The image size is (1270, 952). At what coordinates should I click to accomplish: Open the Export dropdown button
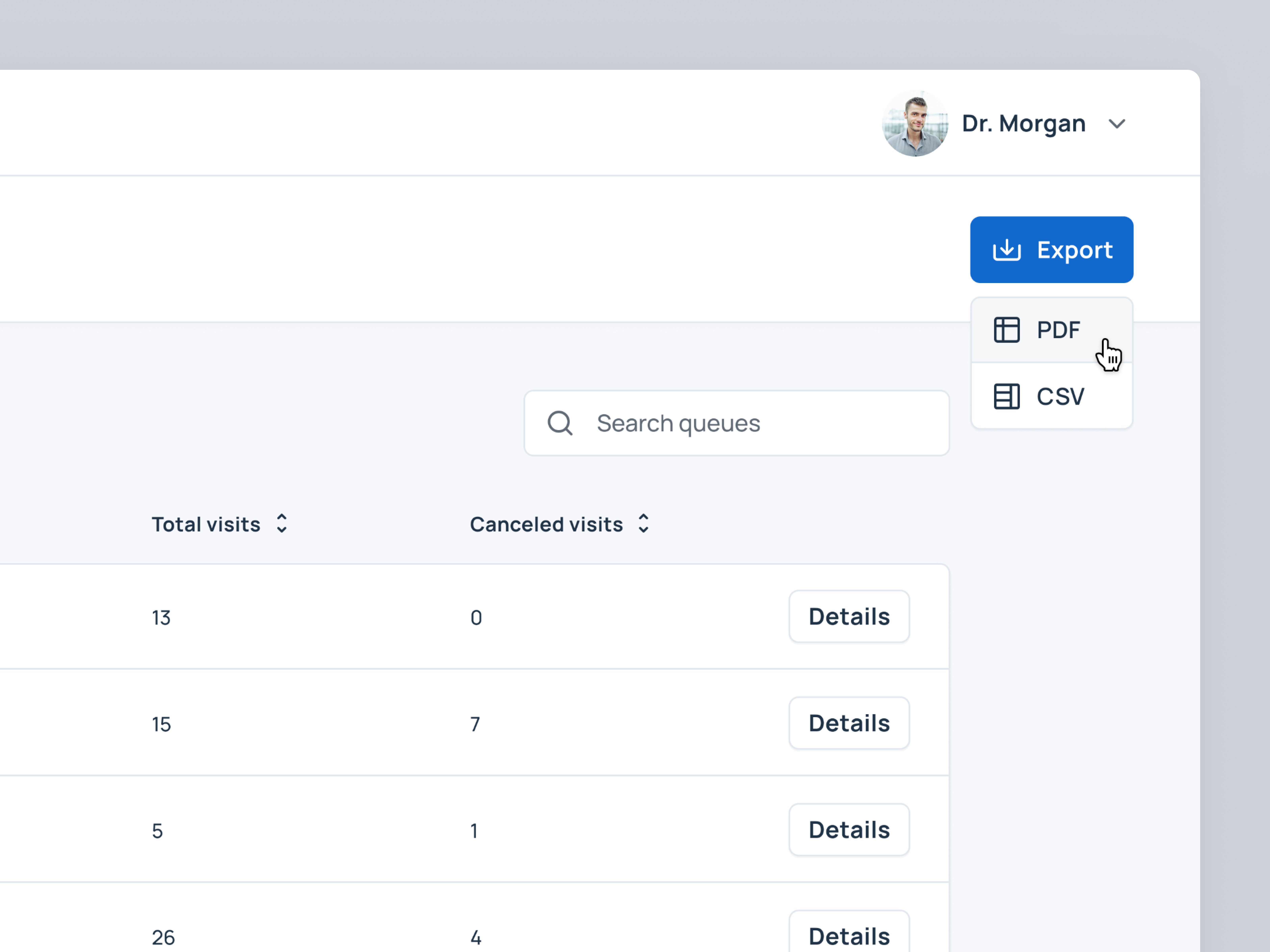pyautogui.click(x=1051, y=250)
